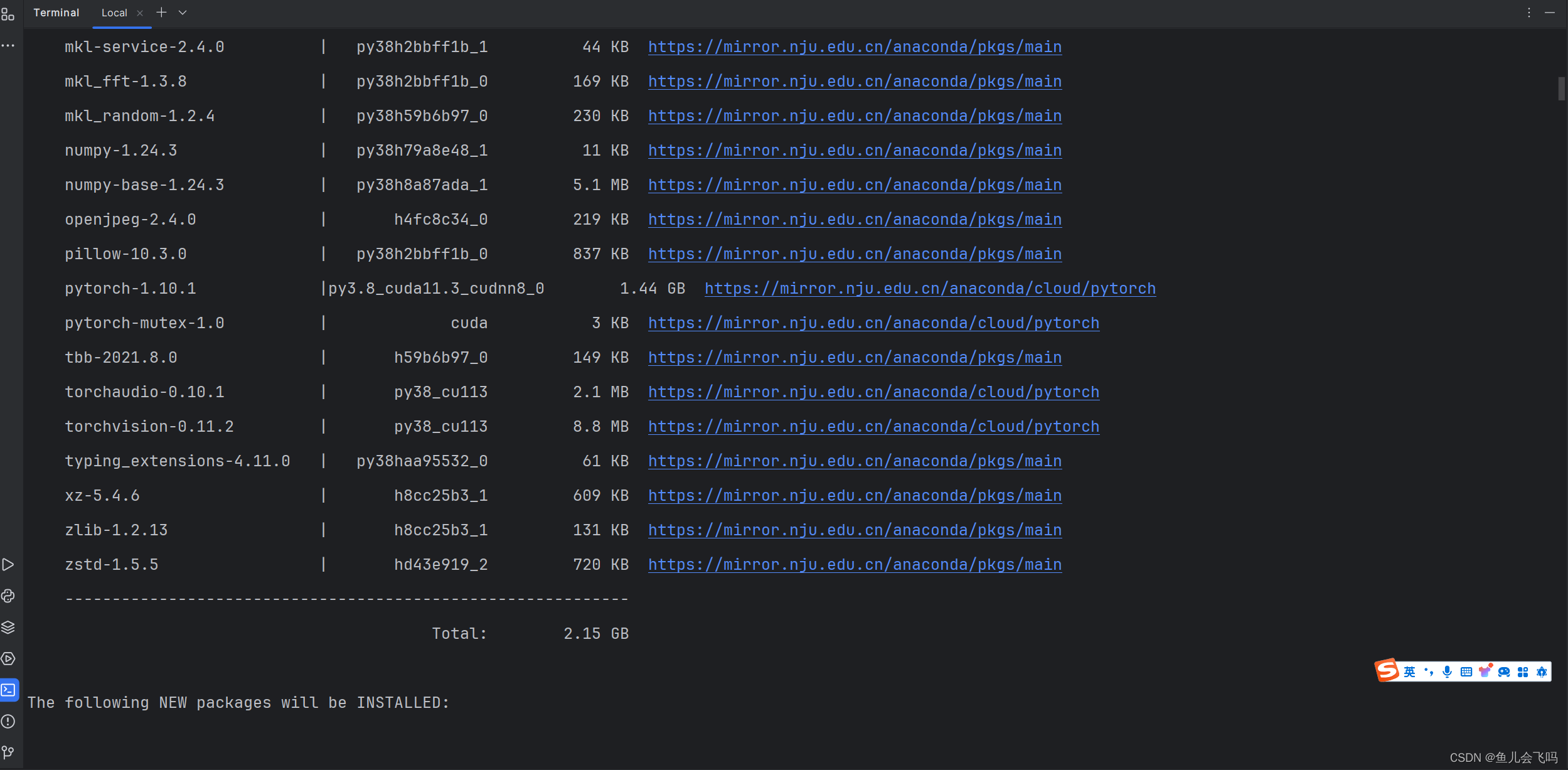Click the project structure icon at top left

tap(8, 14)
